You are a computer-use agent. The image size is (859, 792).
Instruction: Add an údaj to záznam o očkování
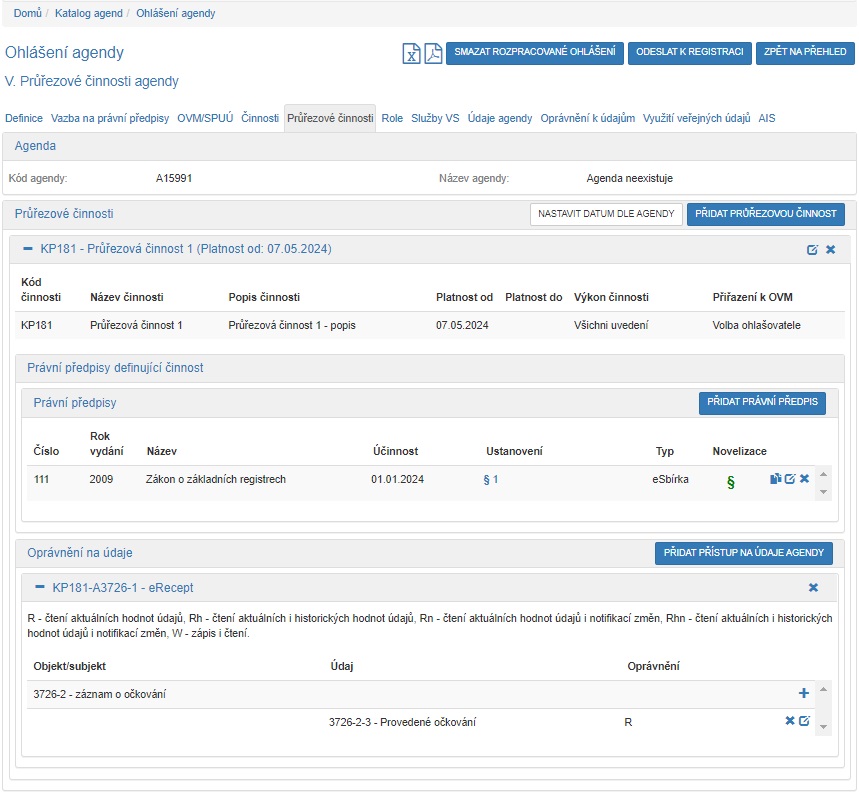(x=804, y=693)
